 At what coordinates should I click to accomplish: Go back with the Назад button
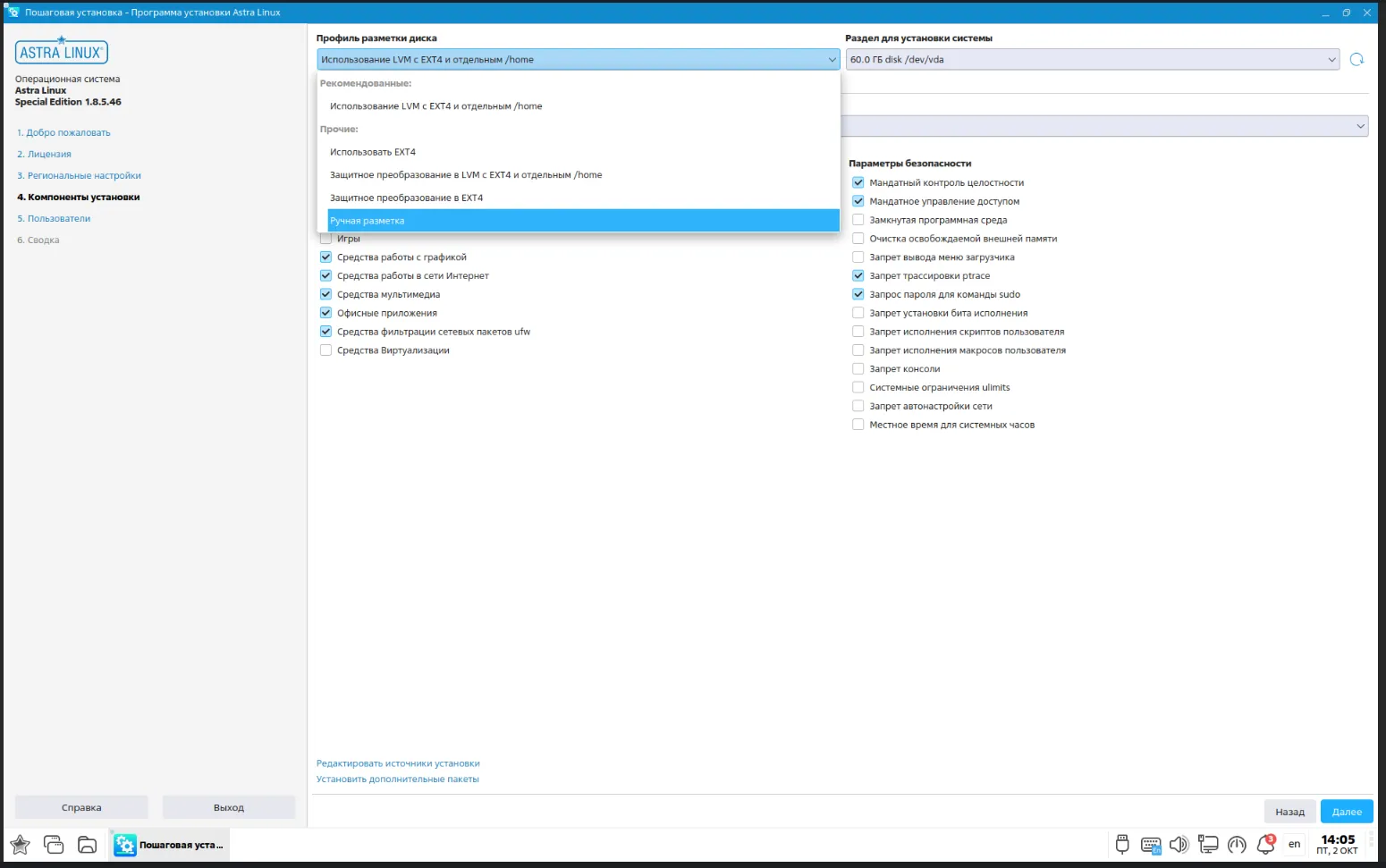click(1290, 812)
